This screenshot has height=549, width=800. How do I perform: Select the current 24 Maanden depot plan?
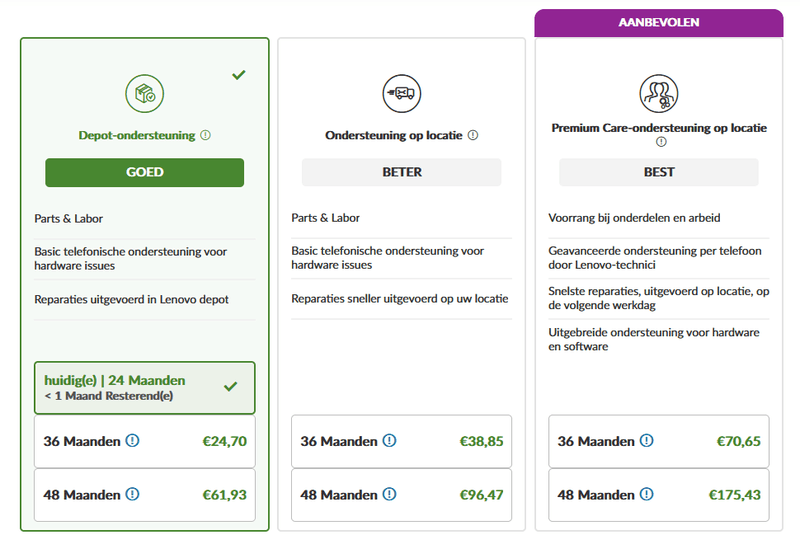(144, 387)
